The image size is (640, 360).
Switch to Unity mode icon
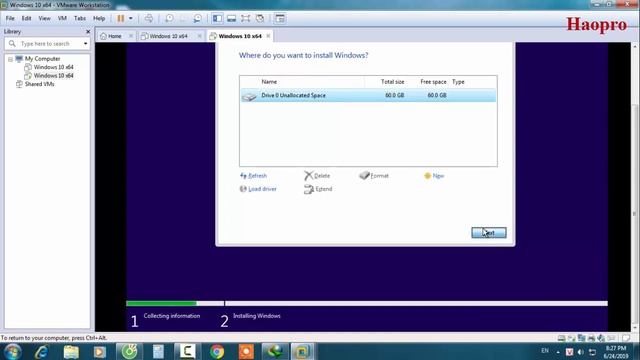(x=260, y=18)
